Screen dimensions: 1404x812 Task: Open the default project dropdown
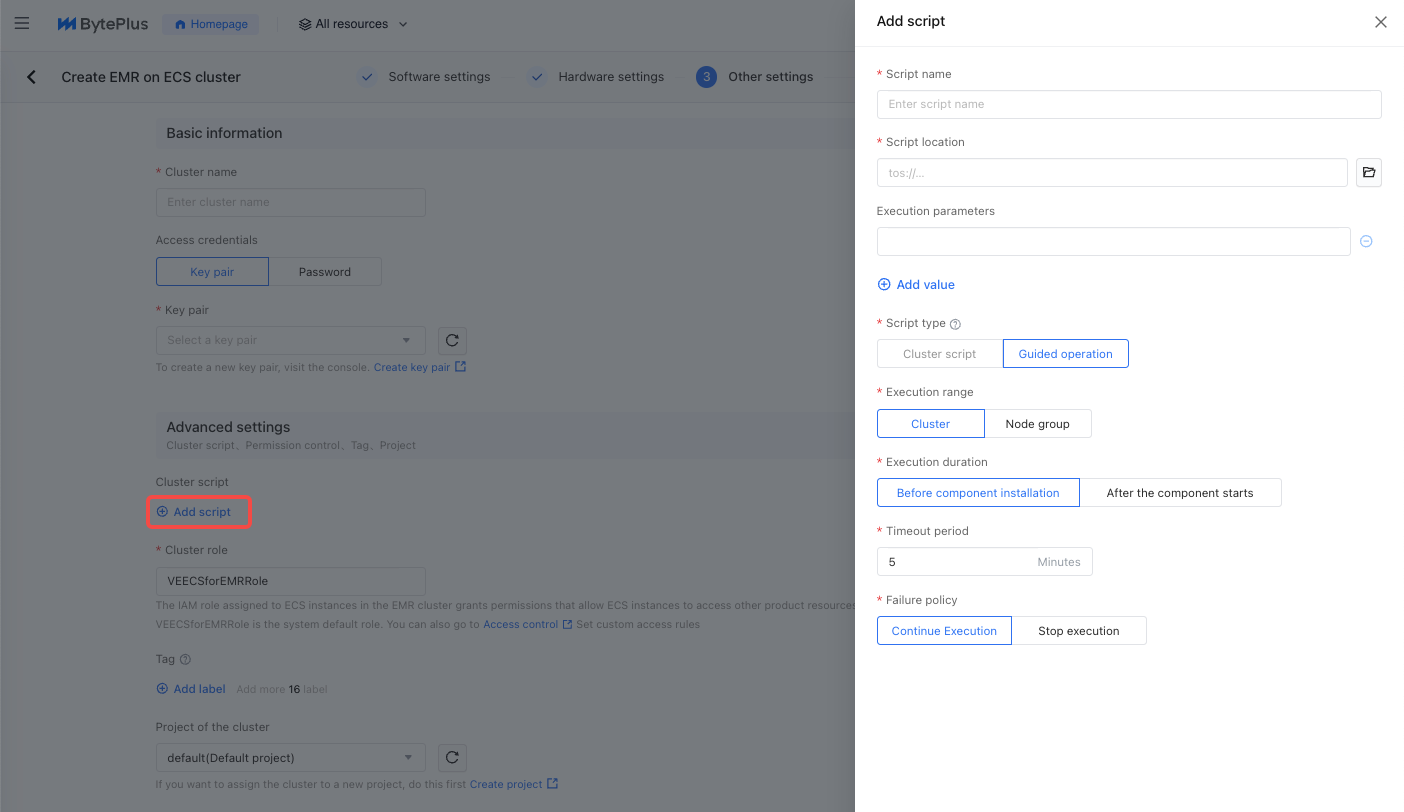(x=290, y=757)
